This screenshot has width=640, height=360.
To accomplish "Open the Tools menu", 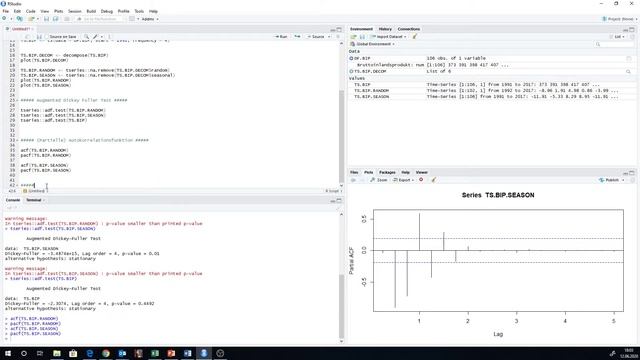I will click(x=139, y=11).
